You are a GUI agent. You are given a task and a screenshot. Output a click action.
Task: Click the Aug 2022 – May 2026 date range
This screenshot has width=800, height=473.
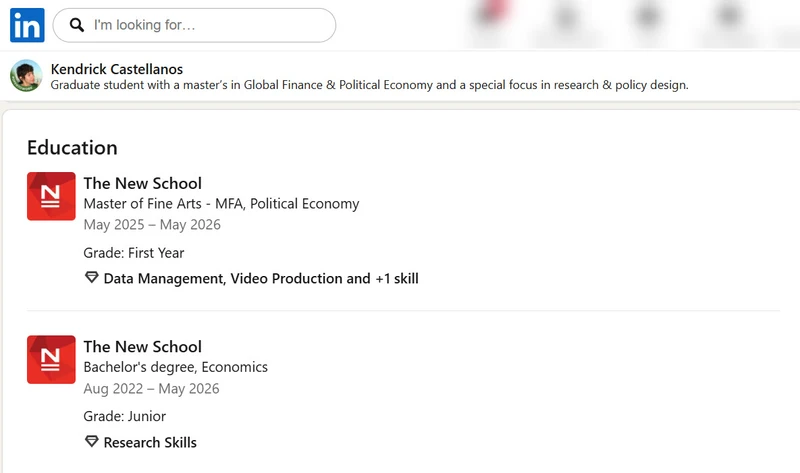click(x=152, y=389)
